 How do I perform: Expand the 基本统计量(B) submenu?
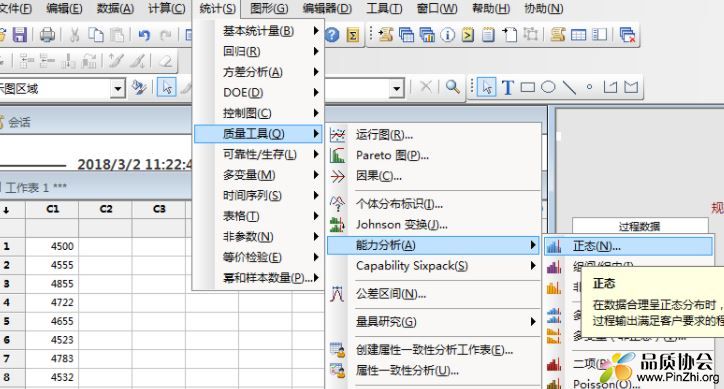pos(259,31)
